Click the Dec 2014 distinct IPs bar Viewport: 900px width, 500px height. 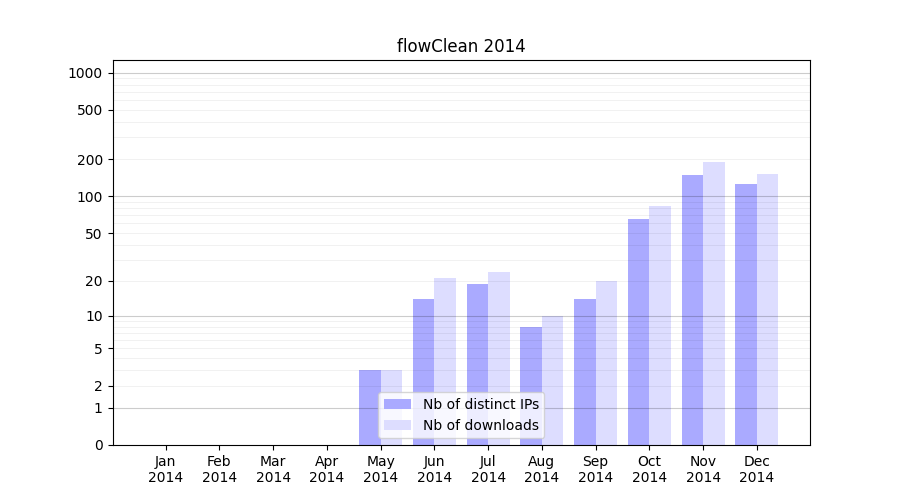pos(746,314)
